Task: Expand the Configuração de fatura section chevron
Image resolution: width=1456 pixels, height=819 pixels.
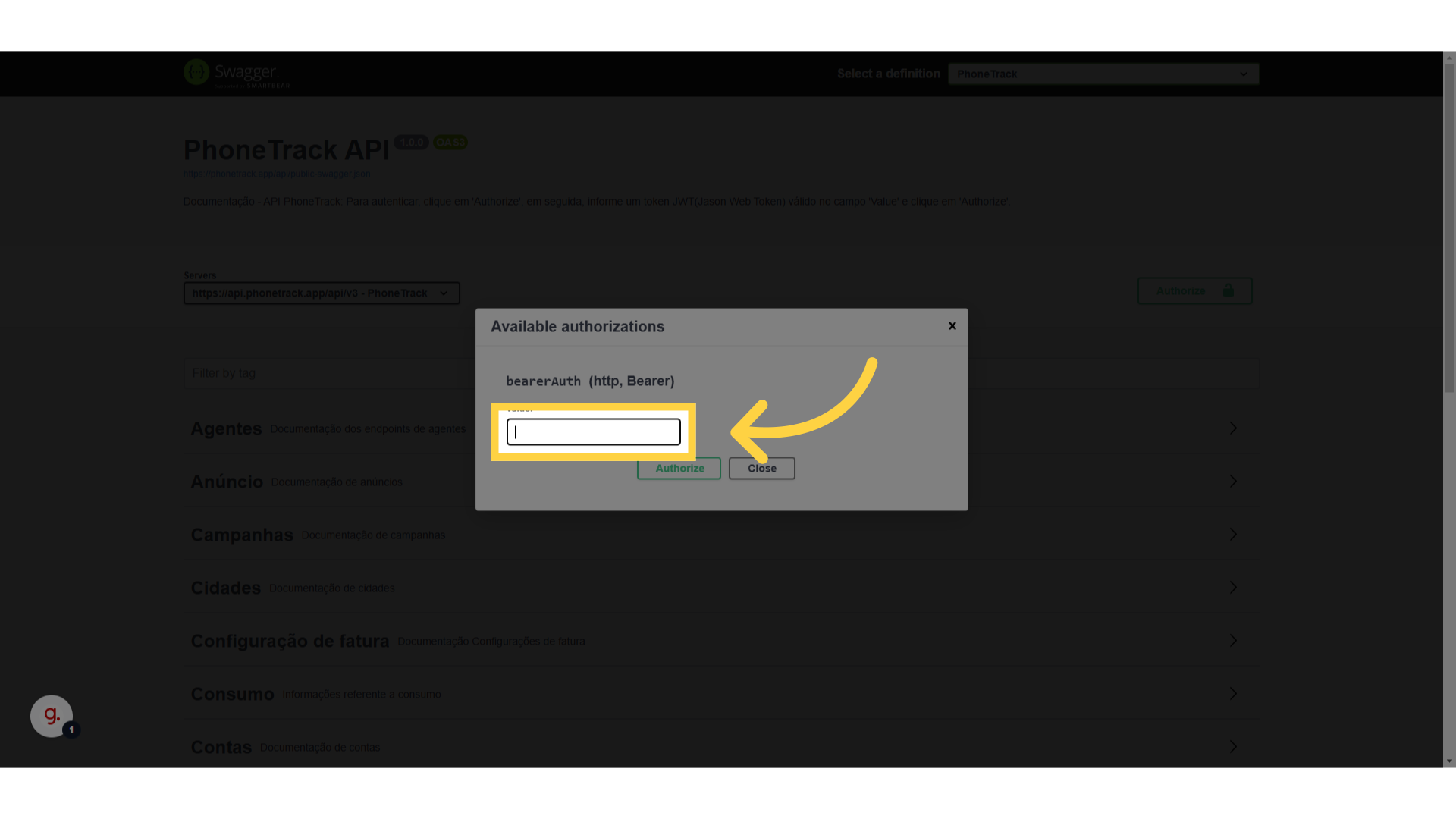Action: [x=1233, y=641]
